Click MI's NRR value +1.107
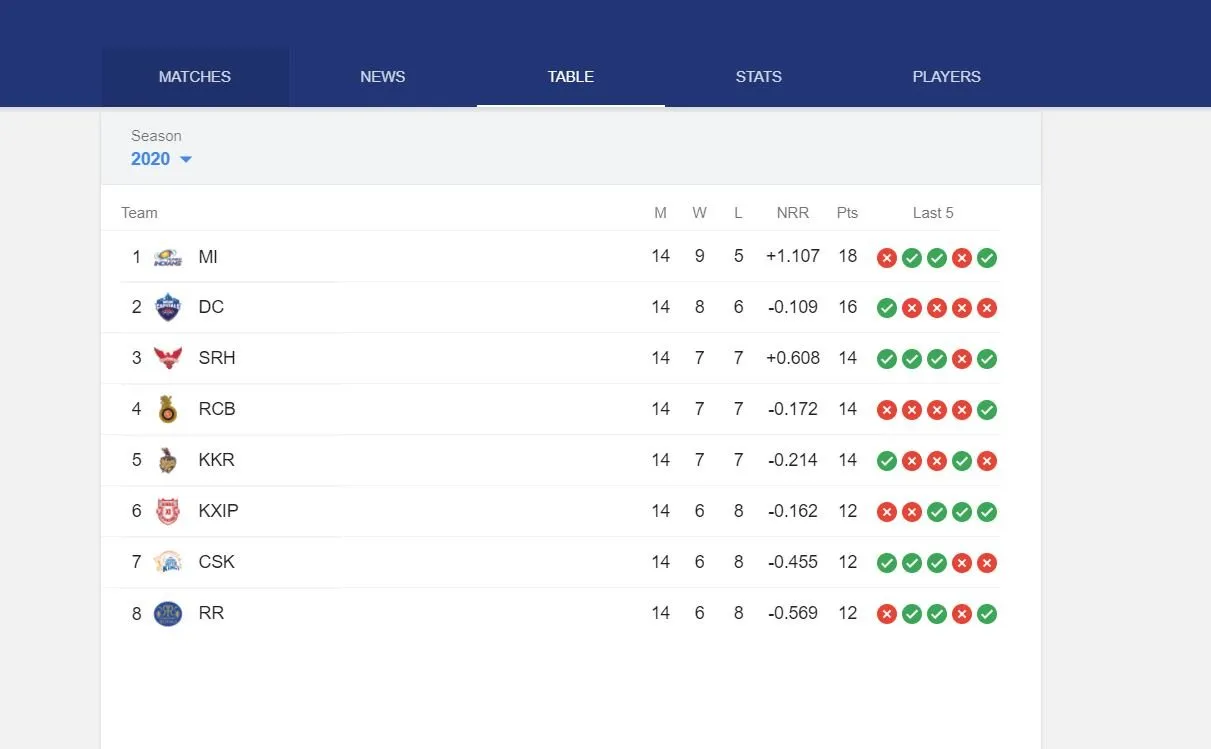1211x749 pixels. click(793, 256)
